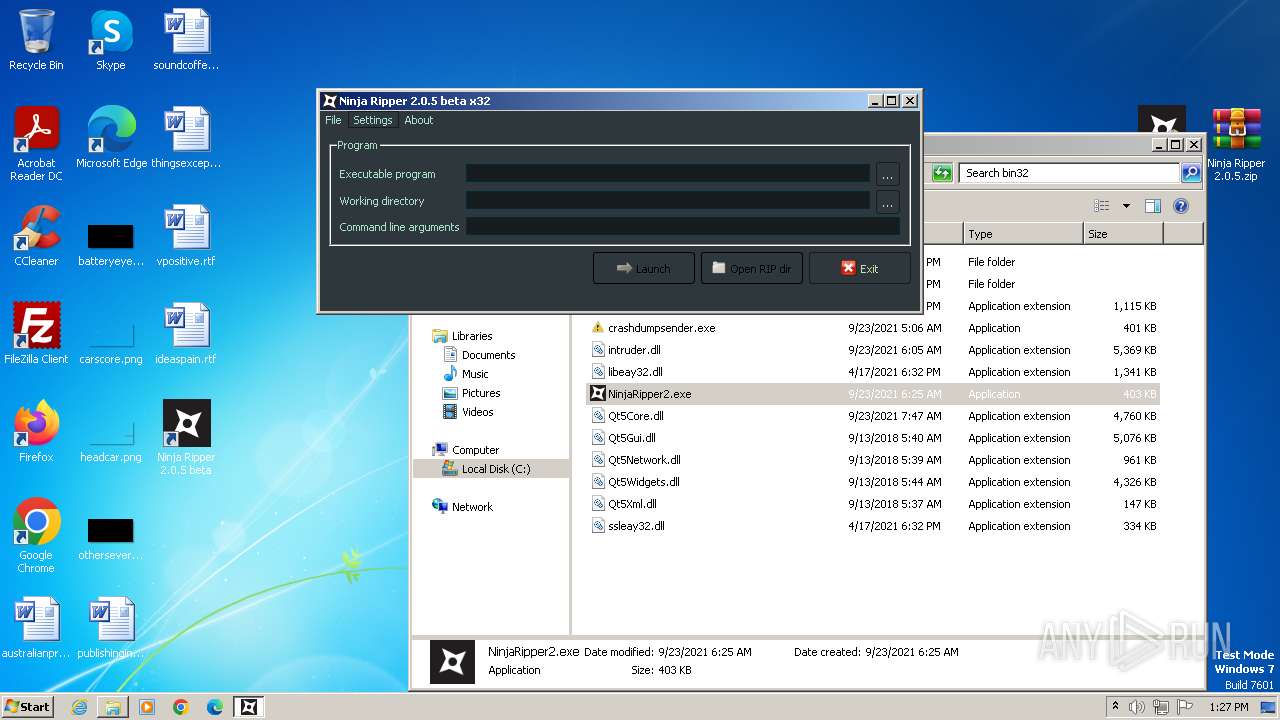The height and width of the screenshot is (720, 1280).
Task: Open Explorer help icon
Action: (x=1181, y=206)
